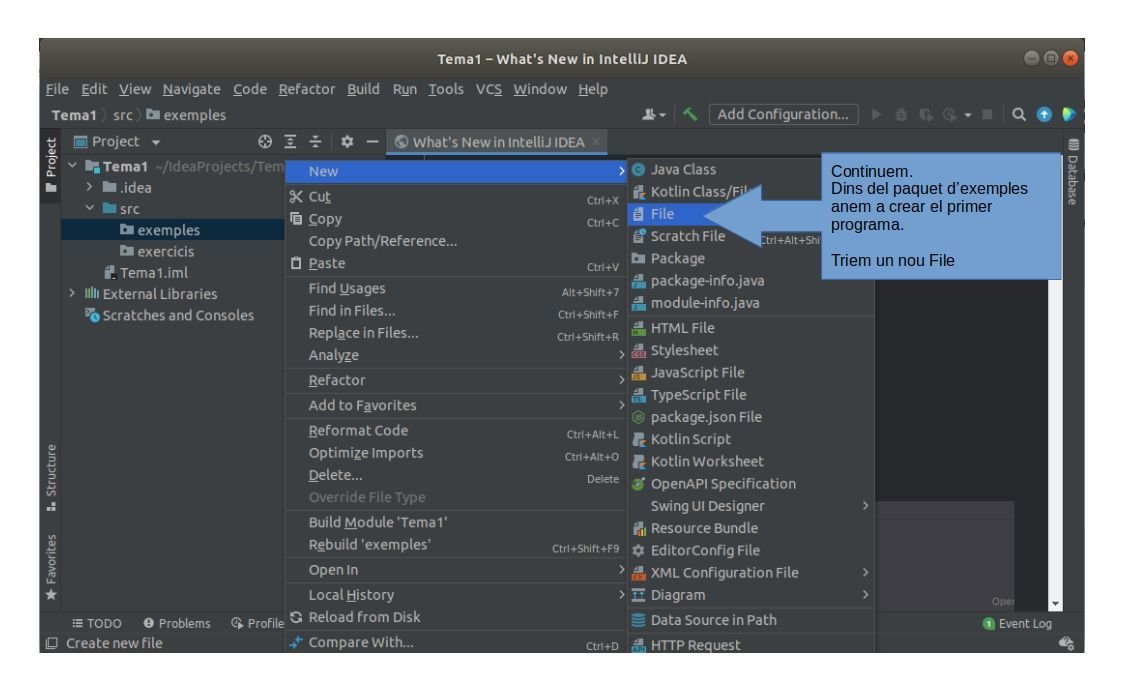Open the Navigate menu

pyautogui.click(x=191, y=90)
